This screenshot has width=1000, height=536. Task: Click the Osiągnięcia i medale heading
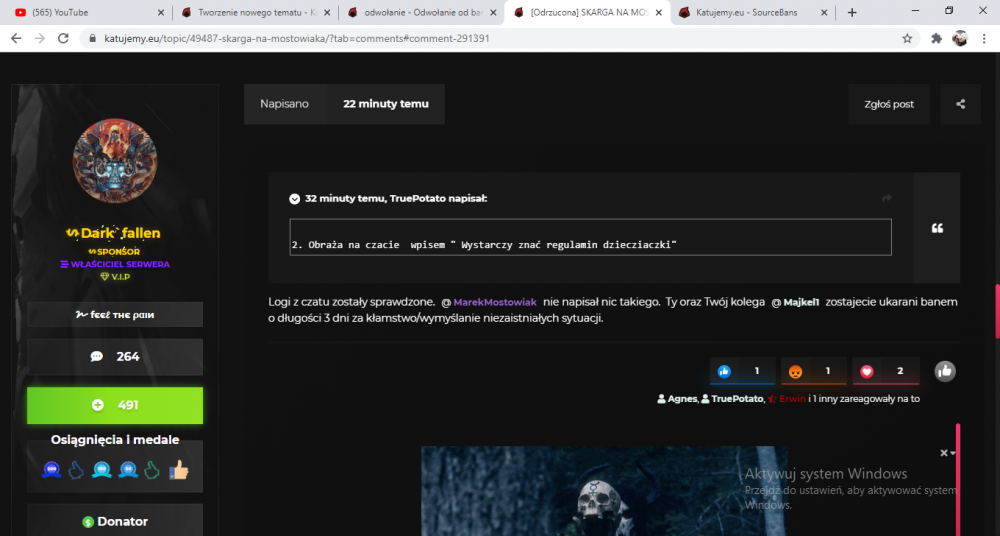115,440
